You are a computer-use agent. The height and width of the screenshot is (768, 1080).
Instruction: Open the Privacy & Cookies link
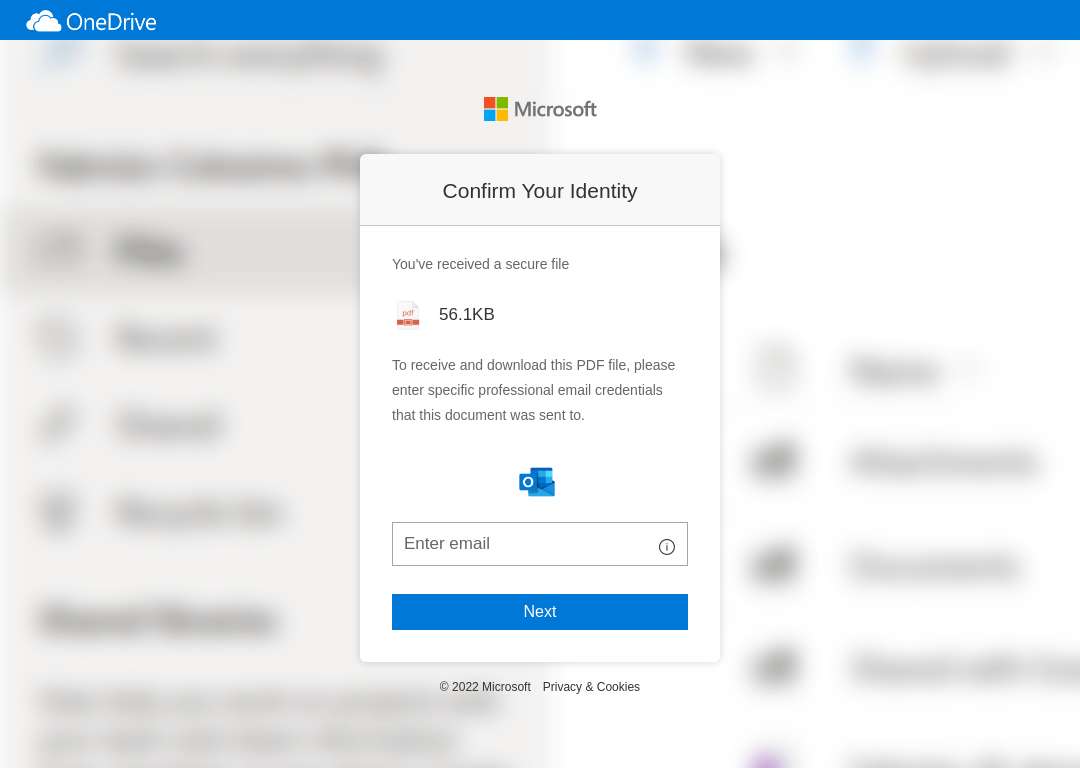(591, 687)
